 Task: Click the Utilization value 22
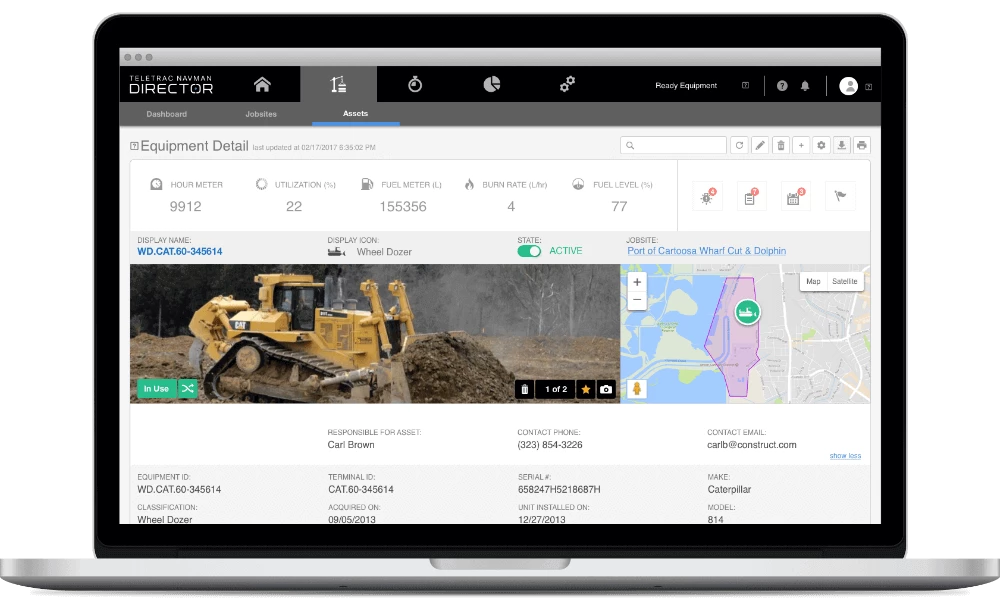[x=294, y=207]
